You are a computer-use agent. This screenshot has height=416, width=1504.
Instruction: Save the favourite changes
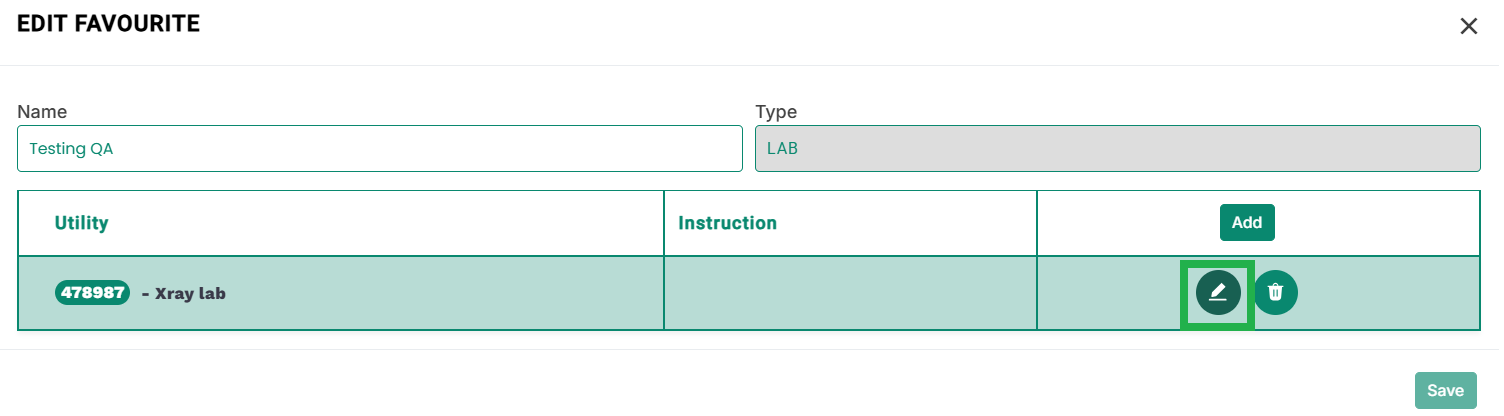[x=1445, y=390]
